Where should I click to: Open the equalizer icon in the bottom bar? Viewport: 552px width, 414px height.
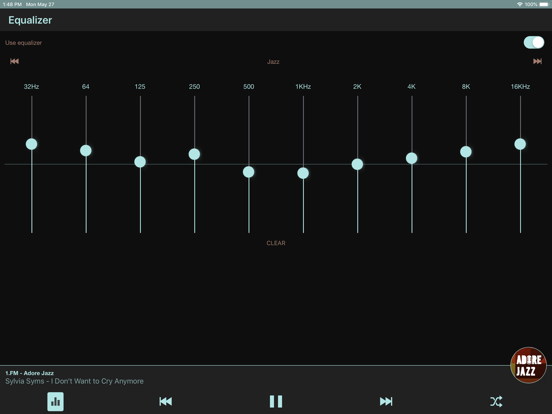56,401
